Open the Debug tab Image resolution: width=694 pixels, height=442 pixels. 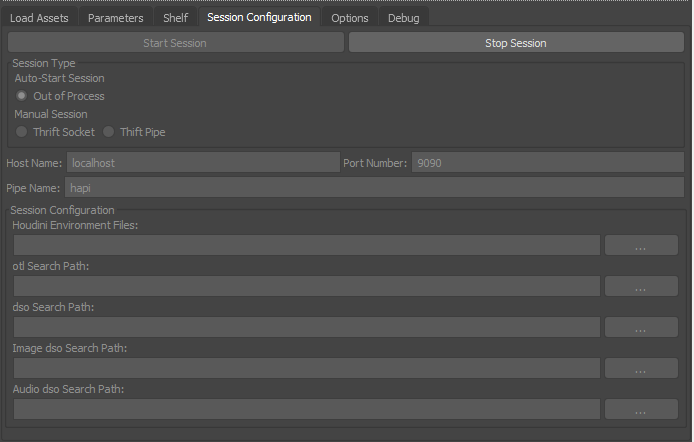click(x=404, y=18)
